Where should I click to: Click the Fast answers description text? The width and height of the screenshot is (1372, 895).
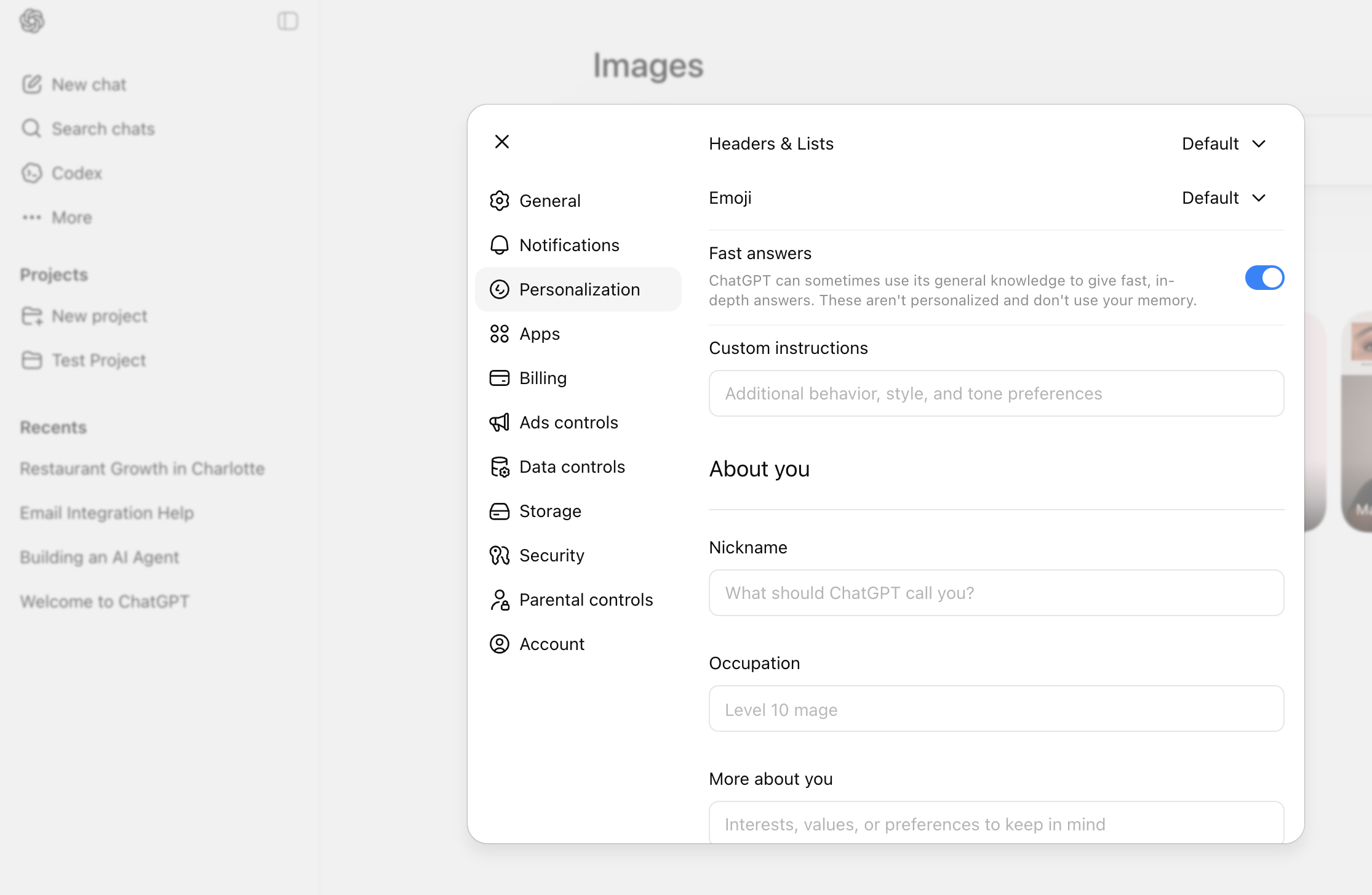(952, 291)
